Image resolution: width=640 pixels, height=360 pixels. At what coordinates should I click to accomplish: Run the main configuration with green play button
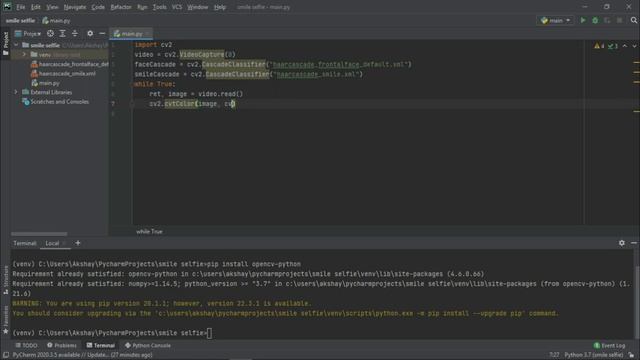click(x=583, y=20)
